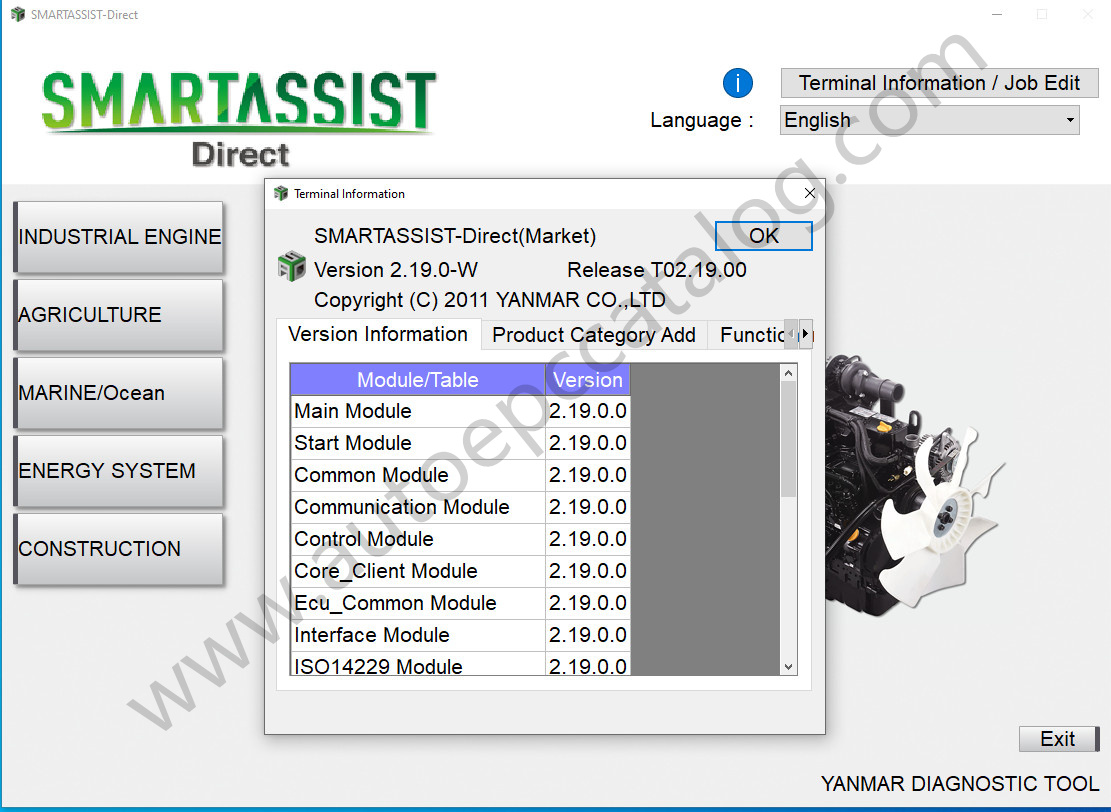Select the Control Module row

460,539
